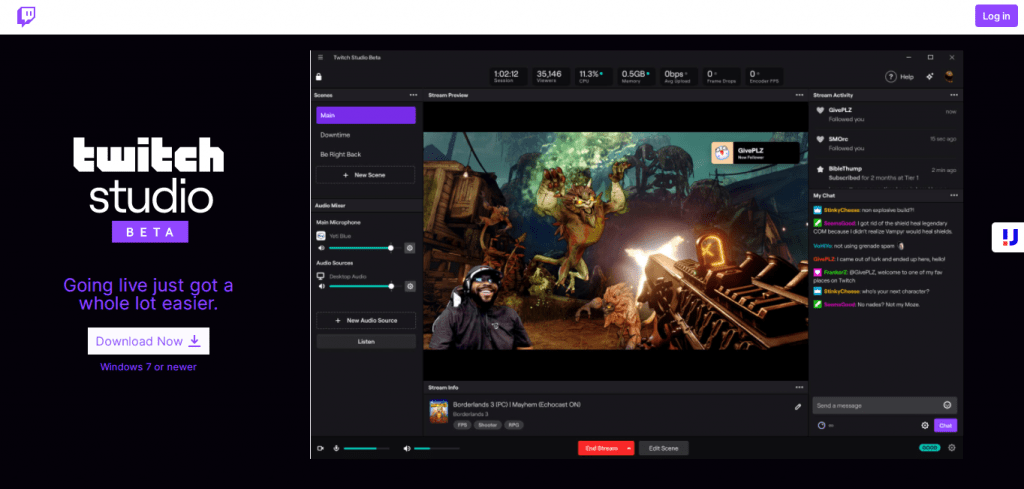The width and height of the screenshot is (1024, 489).
Task: Expand the End Stream dropdown arrow
Action: tap(629, 448)
